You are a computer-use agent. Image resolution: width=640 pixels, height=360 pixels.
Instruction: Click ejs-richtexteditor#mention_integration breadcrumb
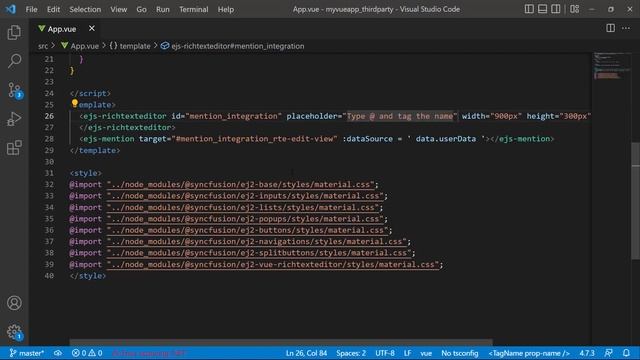[x=232, y=46]
